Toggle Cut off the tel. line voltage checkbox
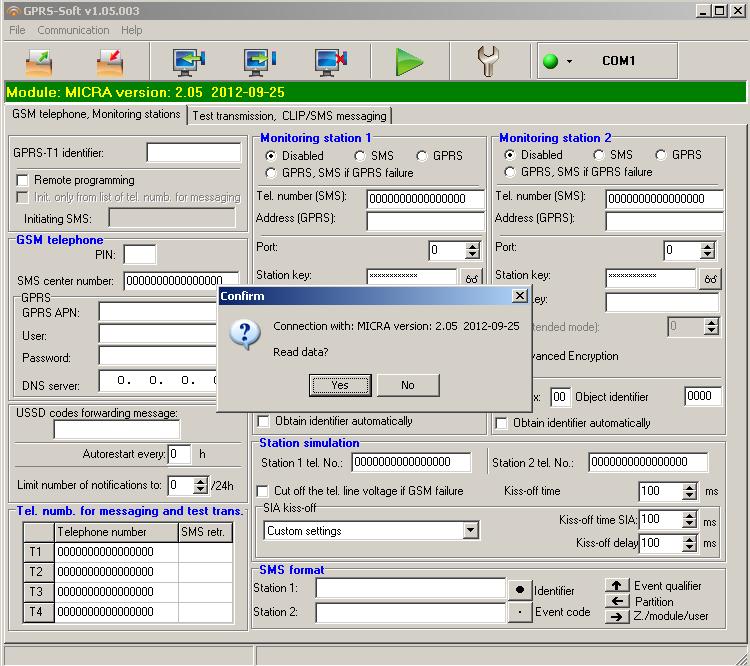The height and width of the screenshot is (666, 750). (262, 491)
